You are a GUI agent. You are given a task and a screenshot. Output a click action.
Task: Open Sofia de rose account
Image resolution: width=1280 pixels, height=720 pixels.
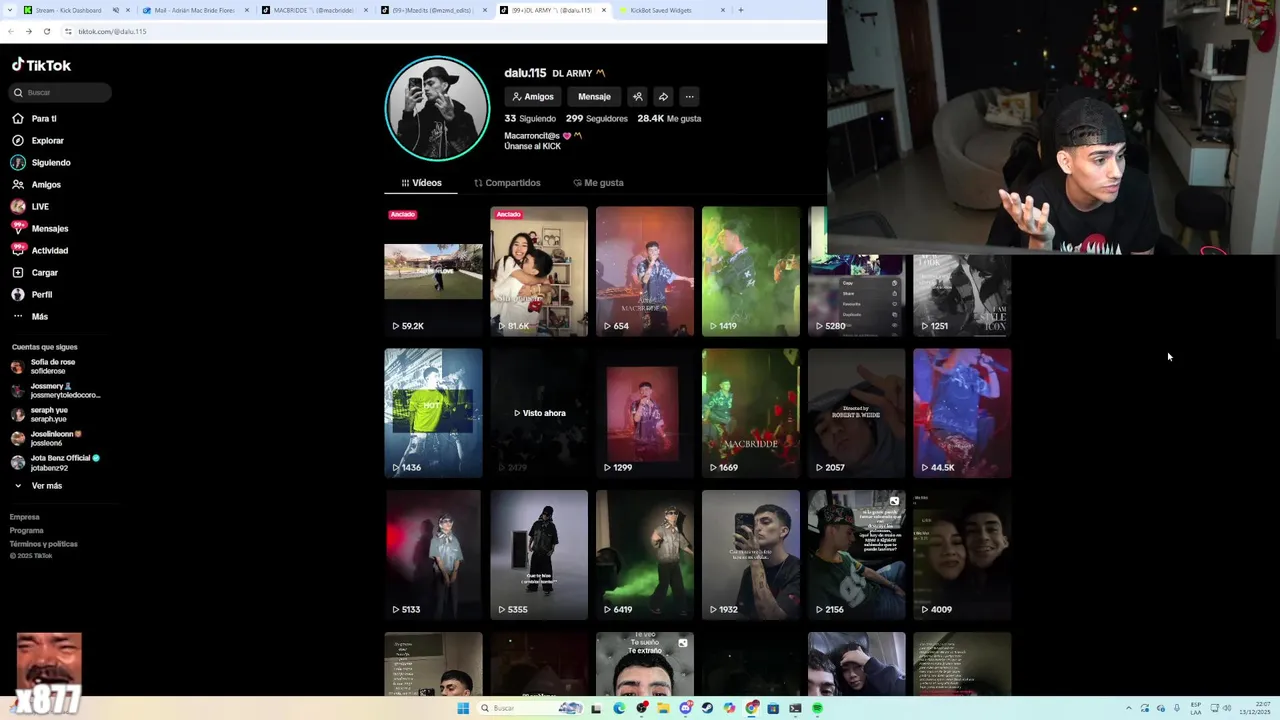click(55, 366)
